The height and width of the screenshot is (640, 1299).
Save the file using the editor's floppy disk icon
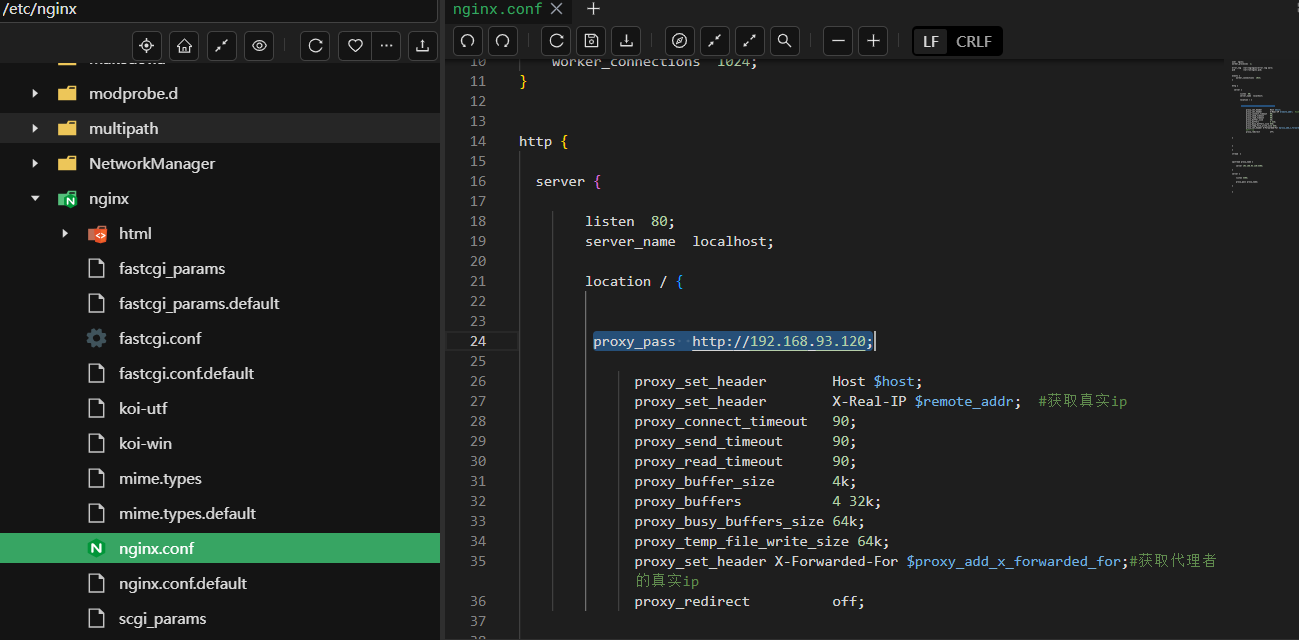[x=591, y=41]
